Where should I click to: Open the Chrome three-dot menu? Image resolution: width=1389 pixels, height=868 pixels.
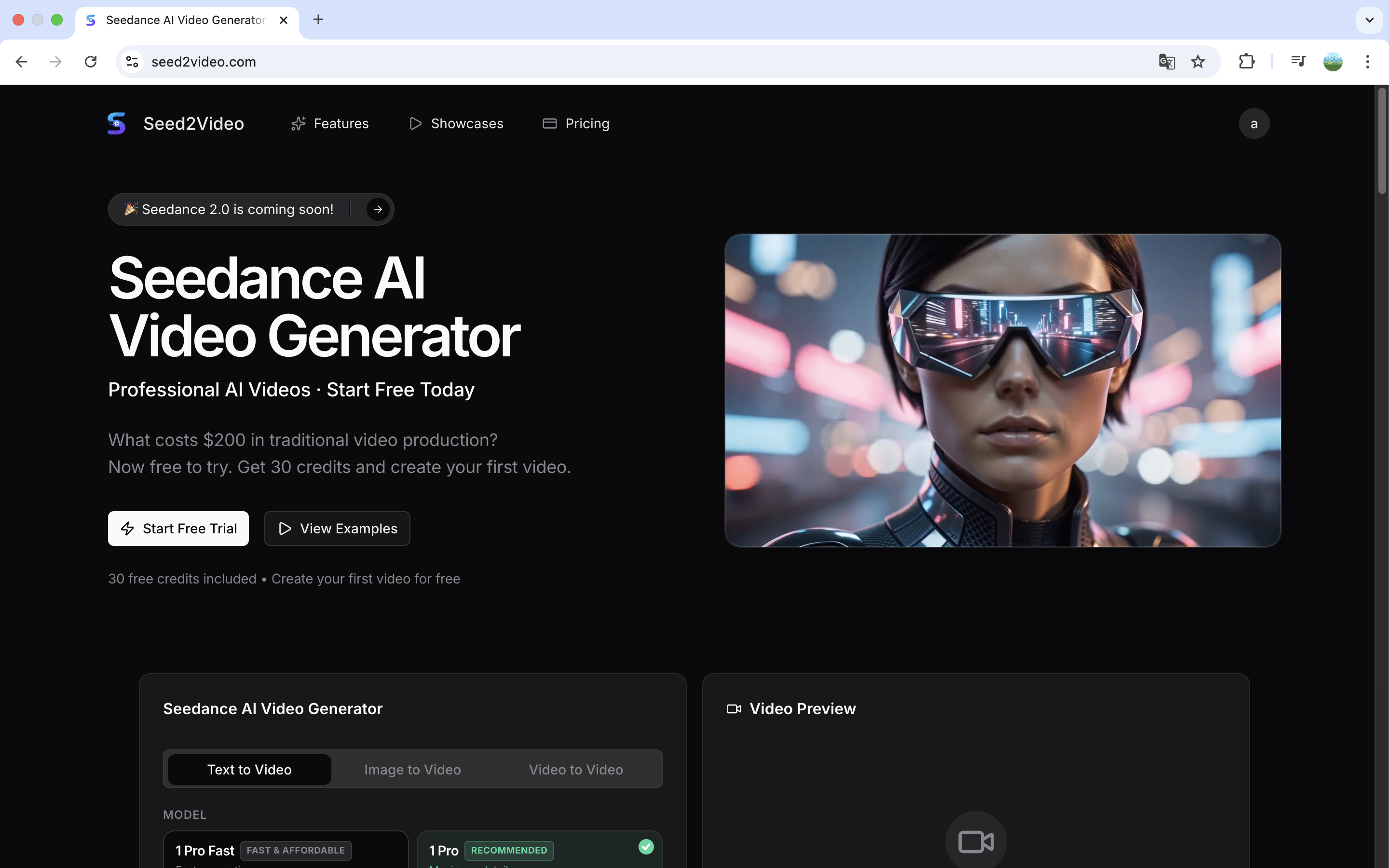click(1368, 61)
